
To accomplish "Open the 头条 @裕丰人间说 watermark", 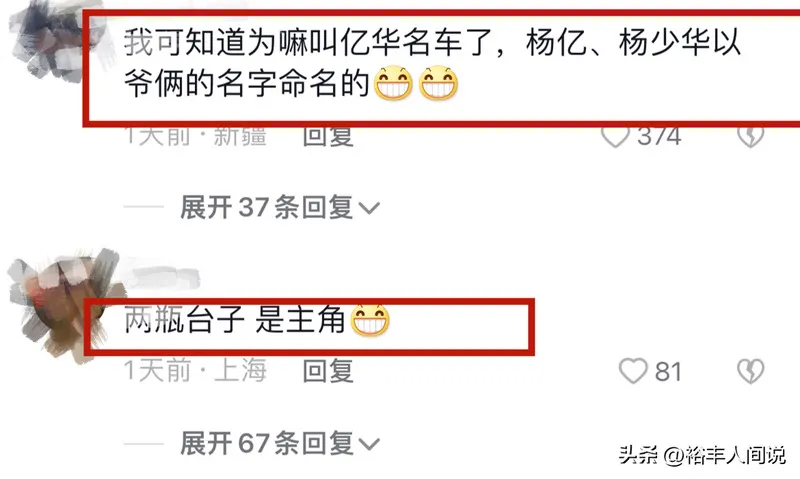I will pos(702,455).
